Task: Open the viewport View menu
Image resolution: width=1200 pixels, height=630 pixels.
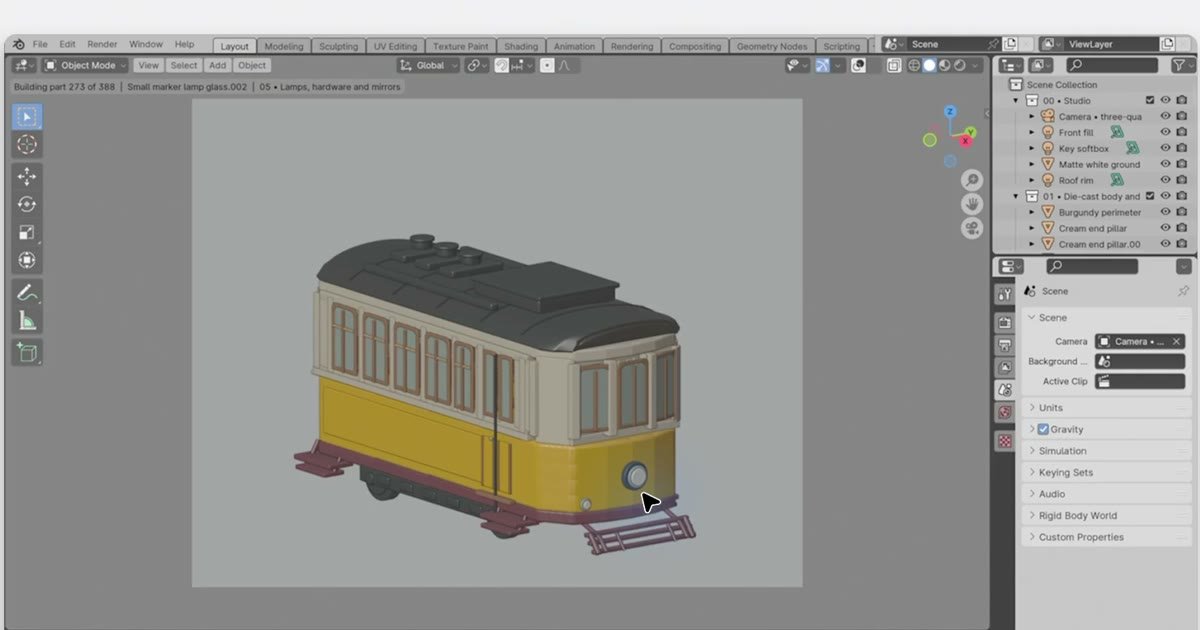Action: pos(148,65)
